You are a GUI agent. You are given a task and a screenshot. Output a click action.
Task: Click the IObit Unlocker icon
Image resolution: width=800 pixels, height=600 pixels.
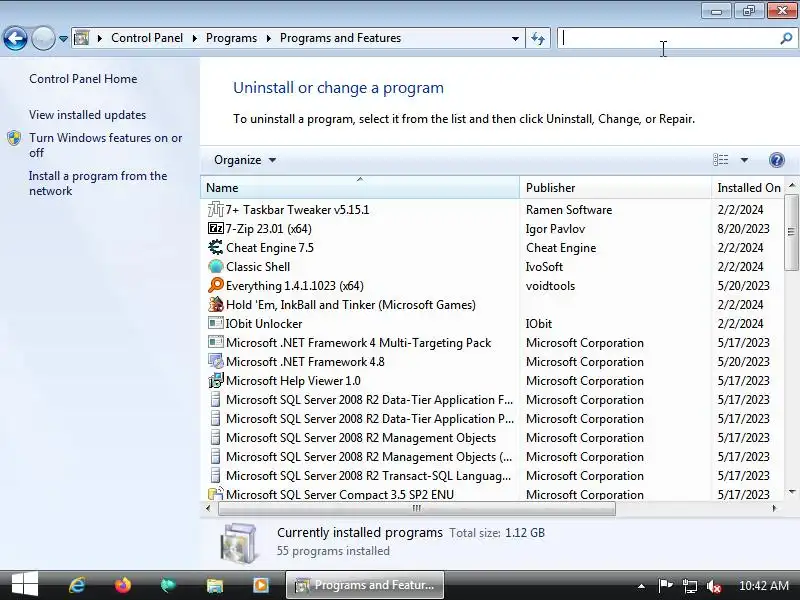[216, 323]
